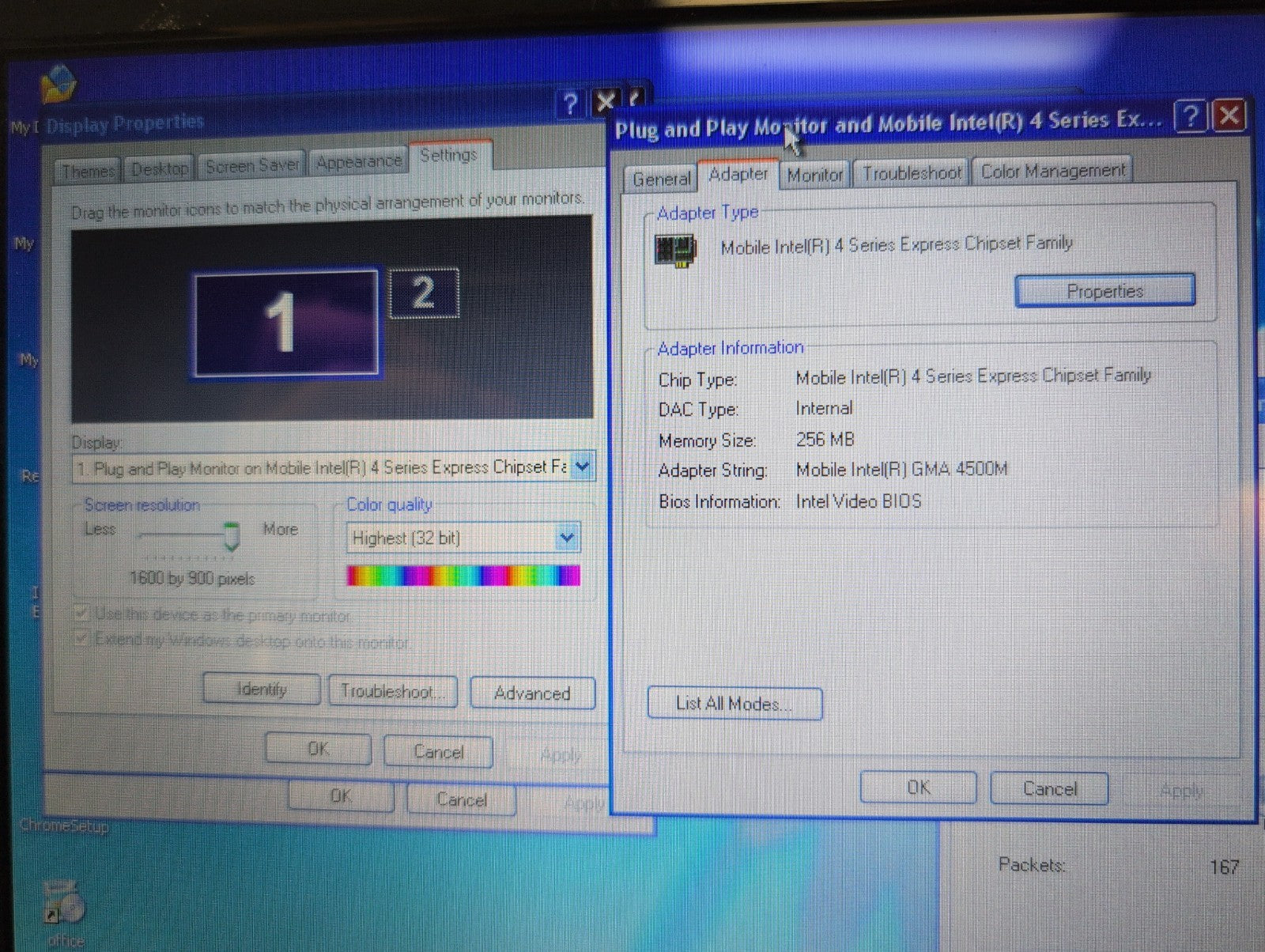Click the Advanced button in Display Properties

coord(532,693)
